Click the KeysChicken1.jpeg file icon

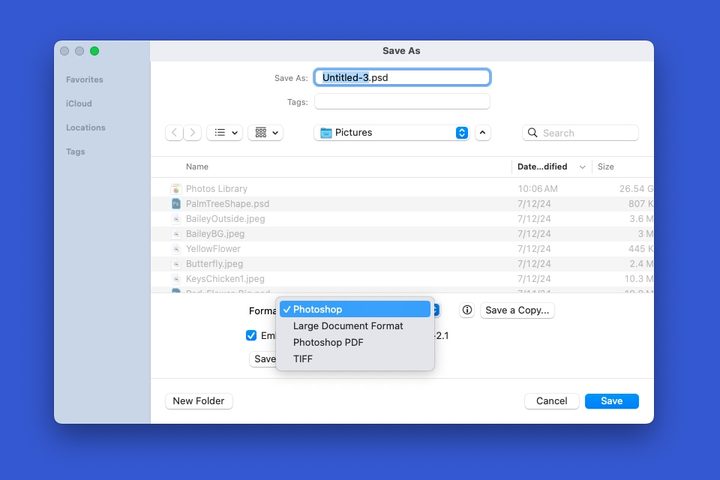pos(176,279)
